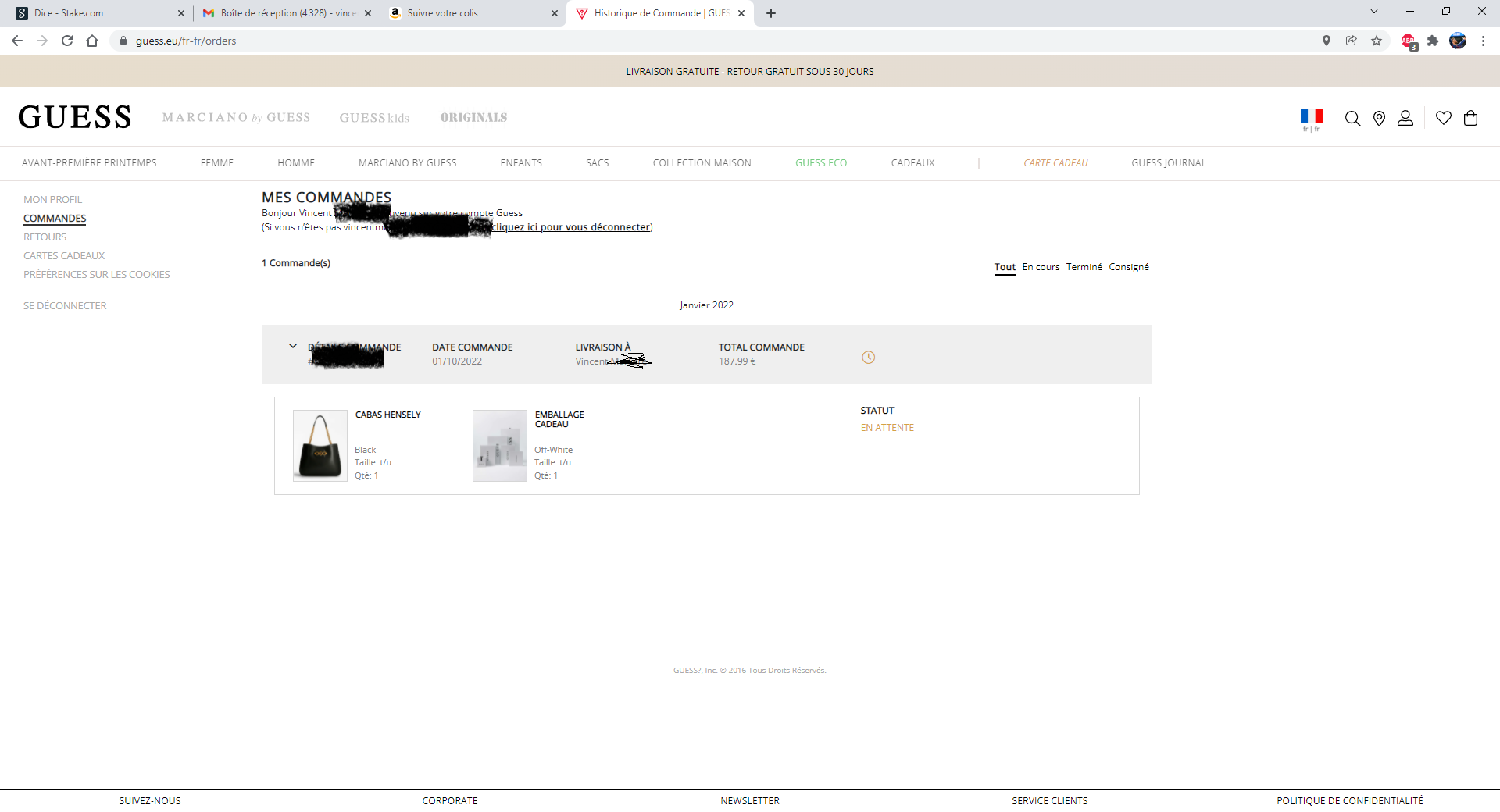1500x812 pixels.
Task: Open the SACS menu
Action: 598,163
